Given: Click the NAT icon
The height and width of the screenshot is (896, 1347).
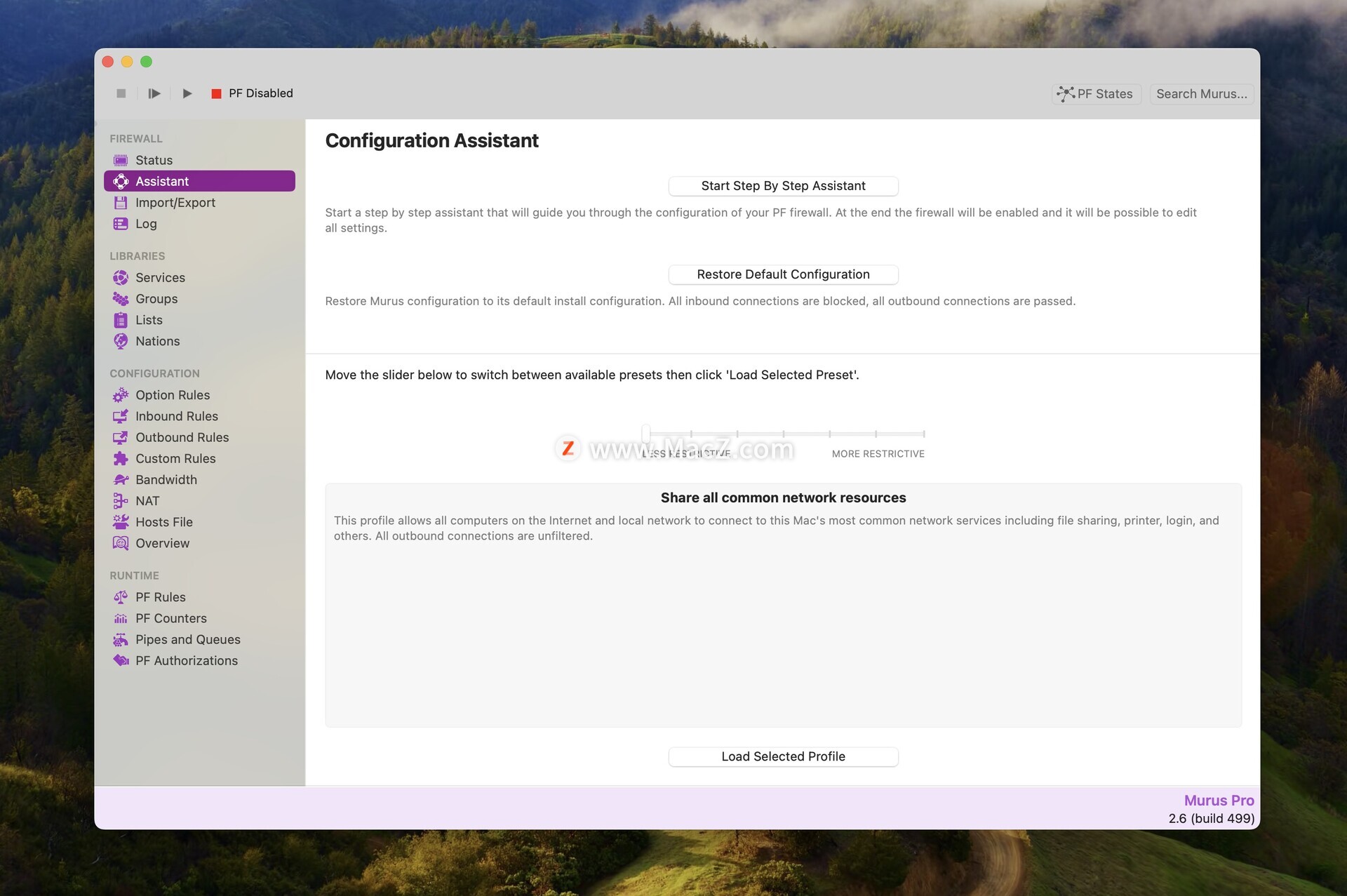Looking at the screenshot, I should pos(121,501).
